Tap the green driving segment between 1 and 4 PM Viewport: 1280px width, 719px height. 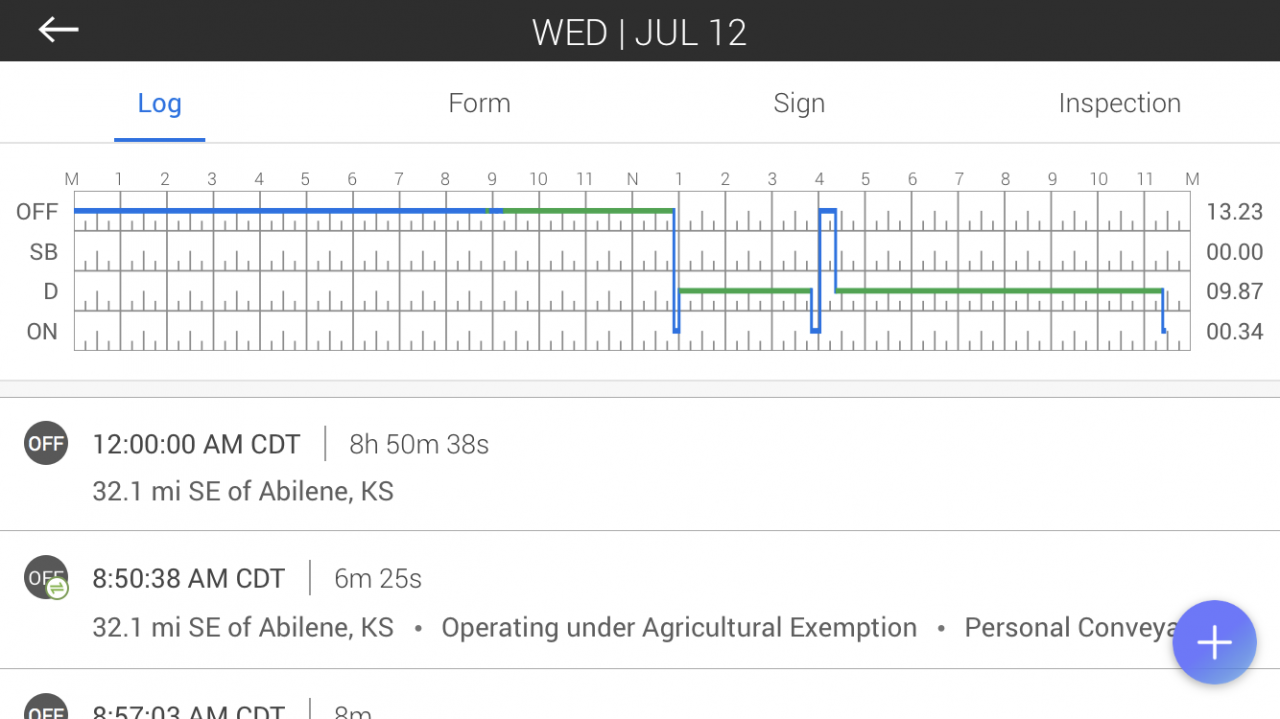(745, 291)
